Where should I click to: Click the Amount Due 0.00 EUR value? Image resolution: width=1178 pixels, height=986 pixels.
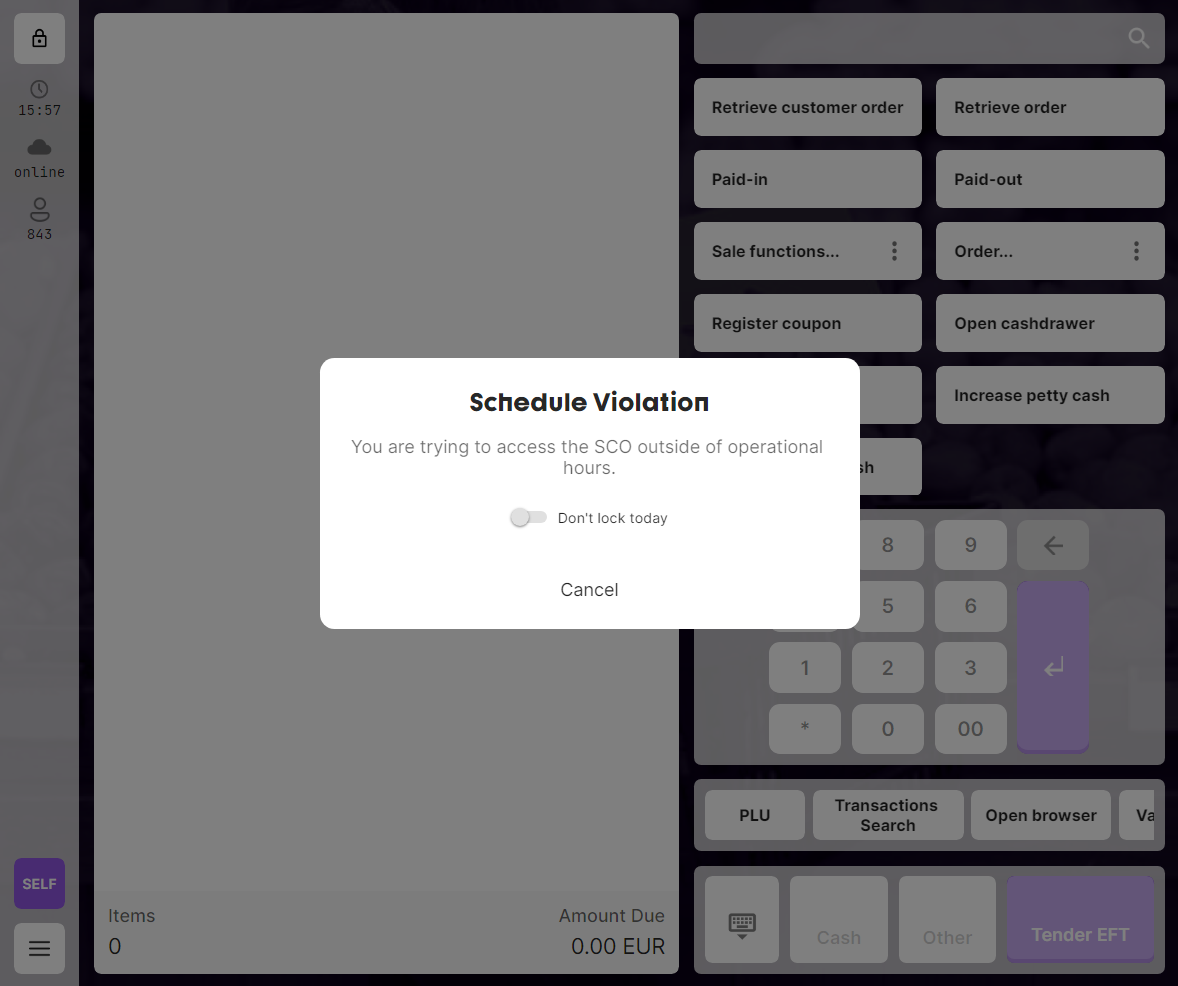click(x=618, y=946)
